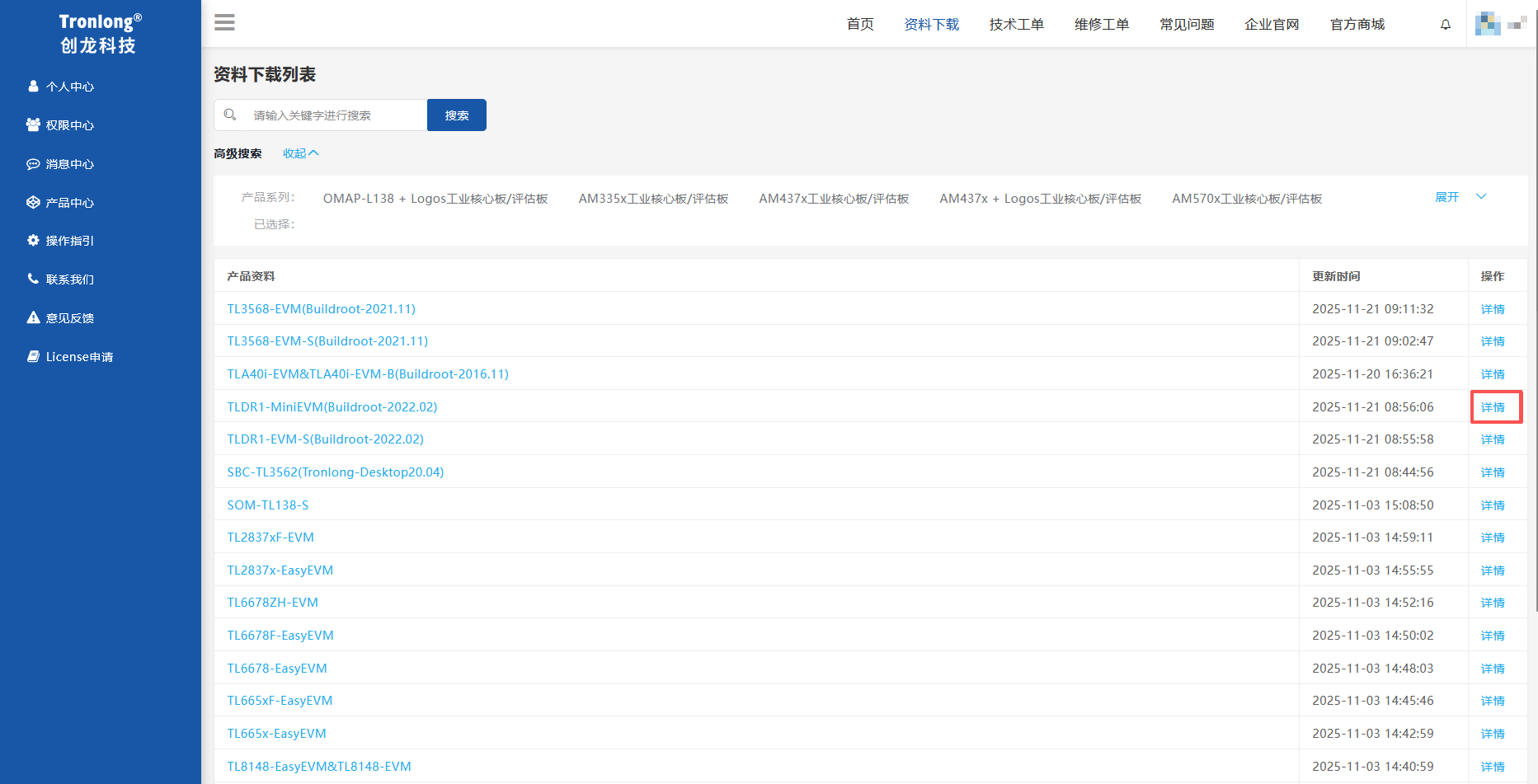Click the 个人中心 person icon

33,86
